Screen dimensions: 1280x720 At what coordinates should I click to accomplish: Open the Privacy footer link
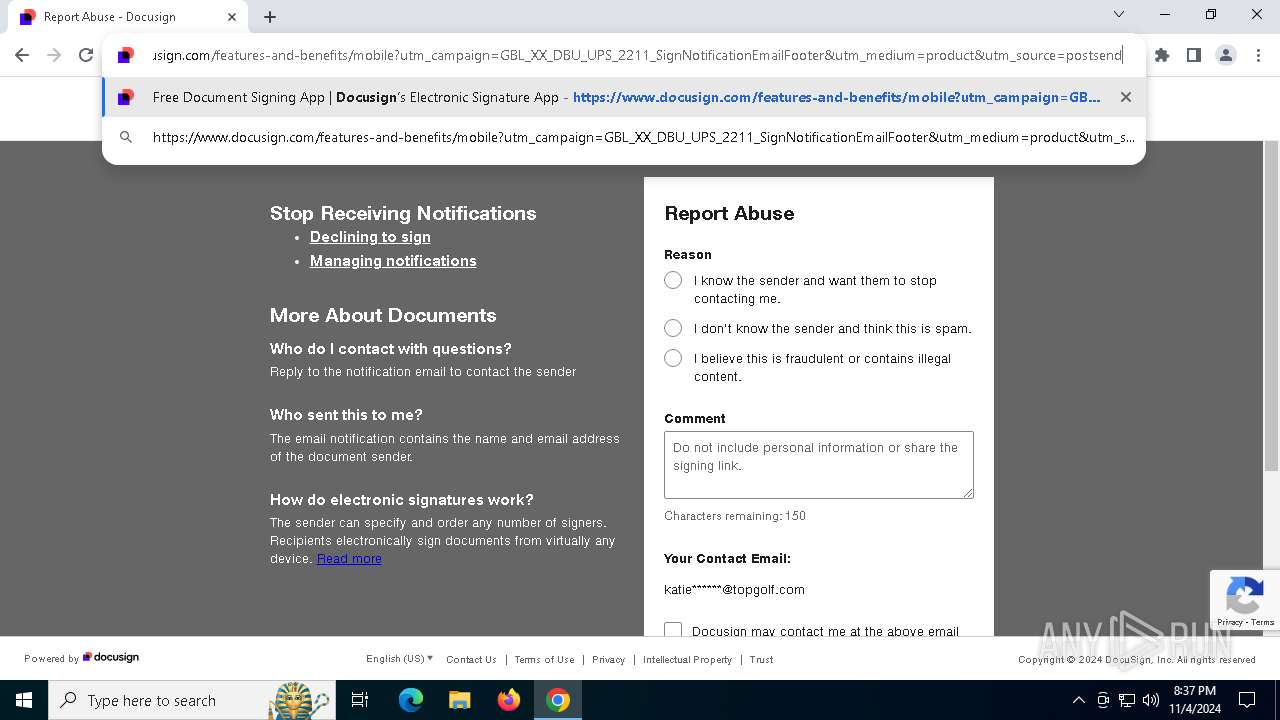click(x=608, y=660)
